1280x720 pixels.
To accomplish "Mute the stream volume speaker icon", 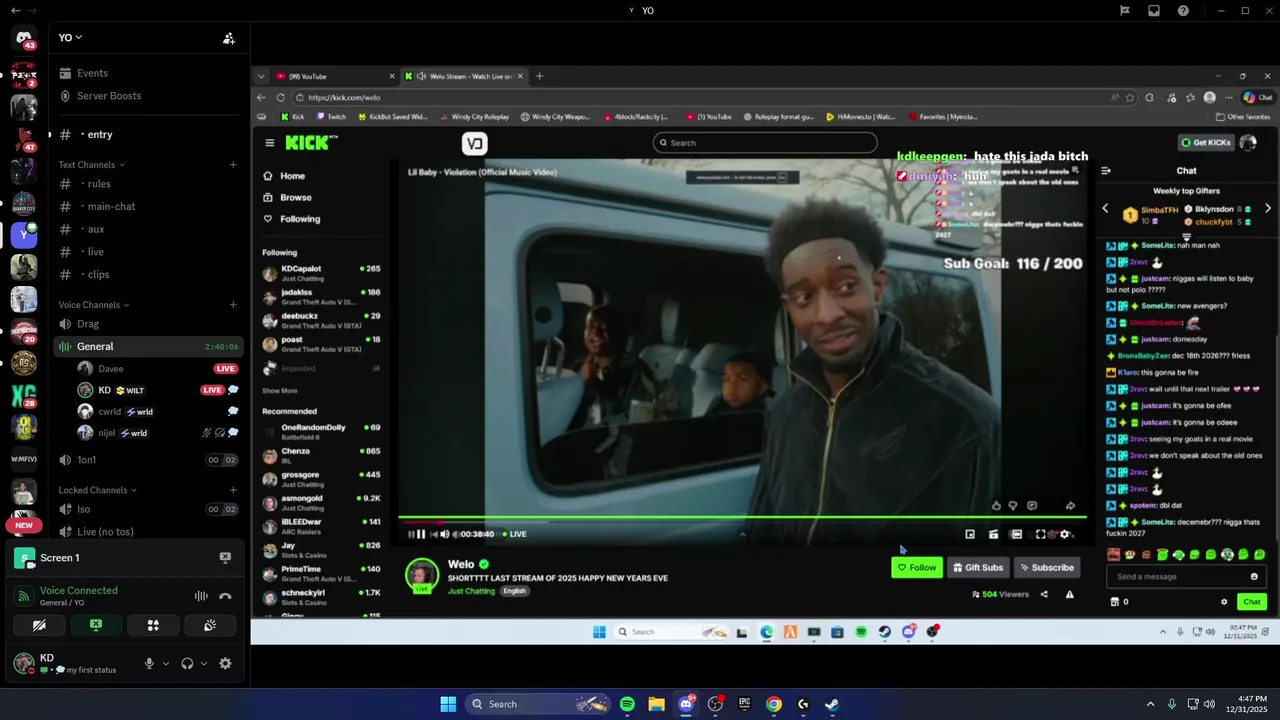I will [444, 534].
